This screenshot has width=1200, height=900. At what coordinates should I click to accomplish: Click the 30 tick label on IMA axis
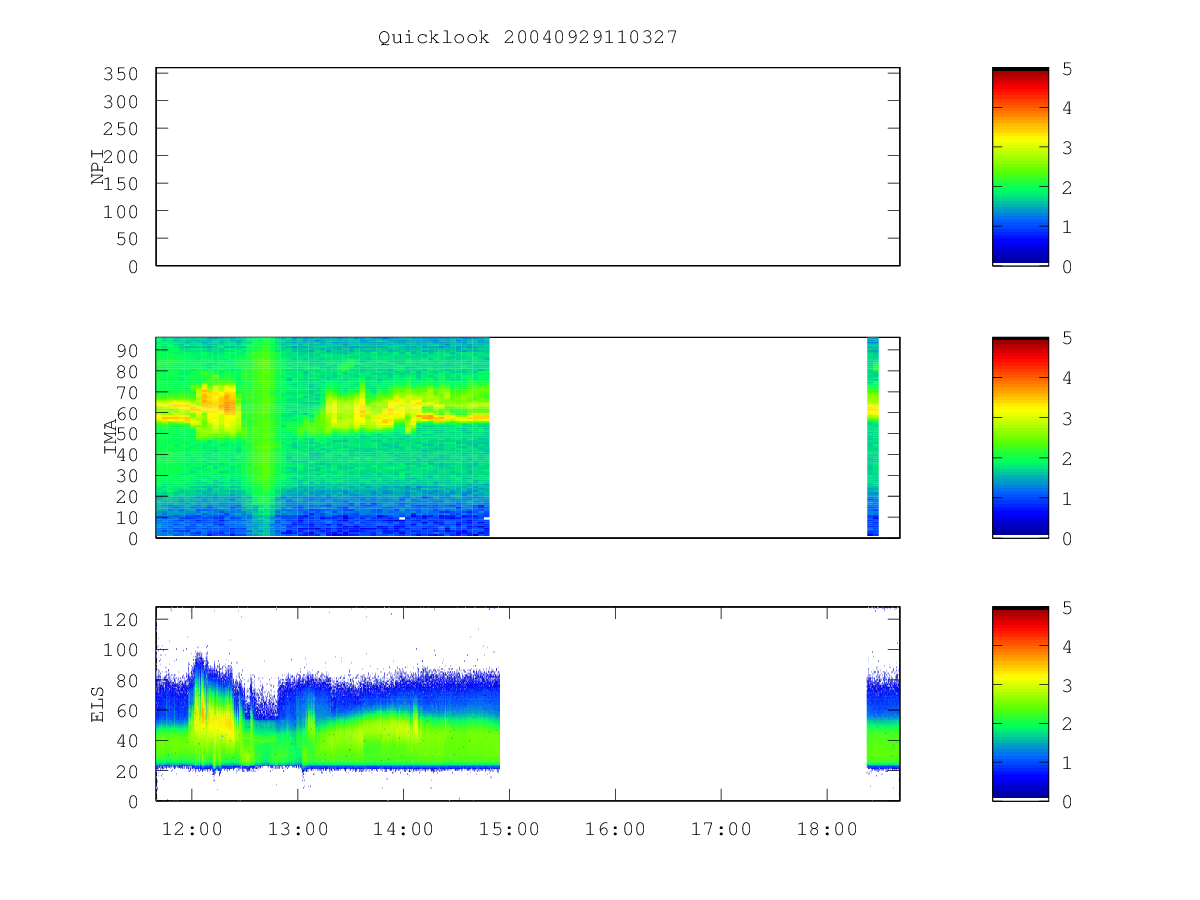pos(127,476)
